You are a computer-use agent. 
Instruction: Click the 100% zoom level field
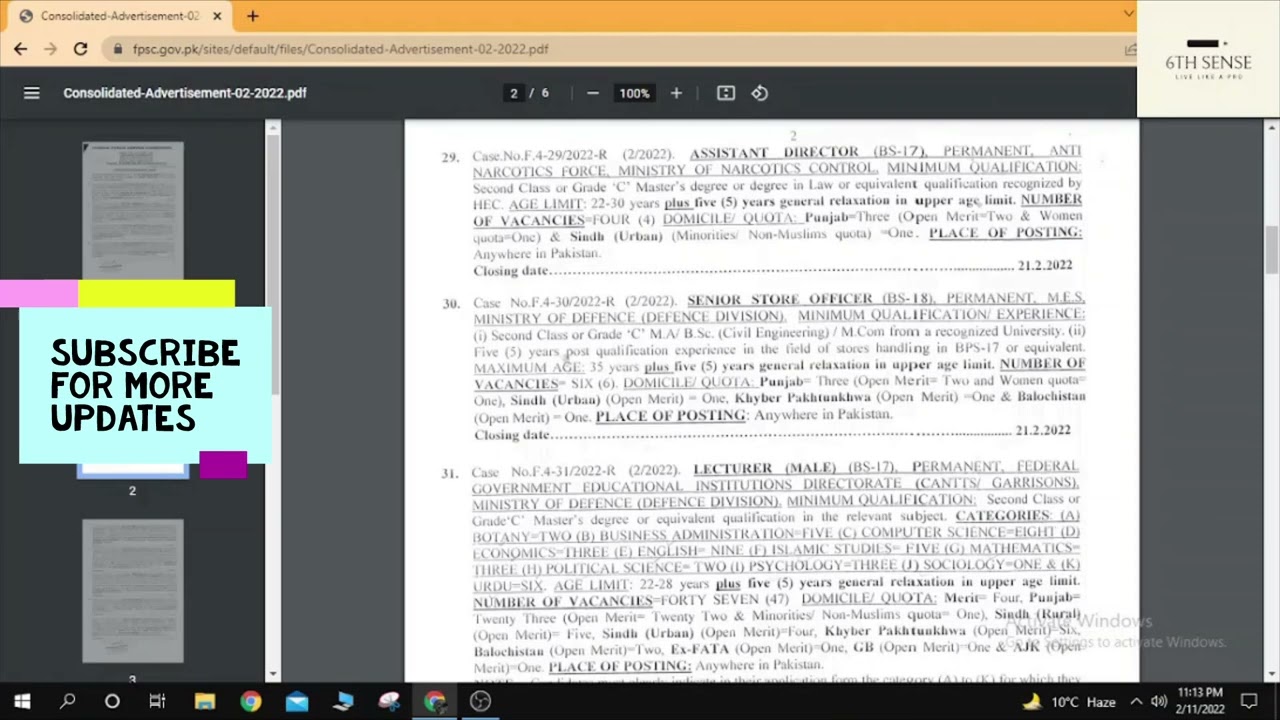pyautogui.click(x=634, y=93)
